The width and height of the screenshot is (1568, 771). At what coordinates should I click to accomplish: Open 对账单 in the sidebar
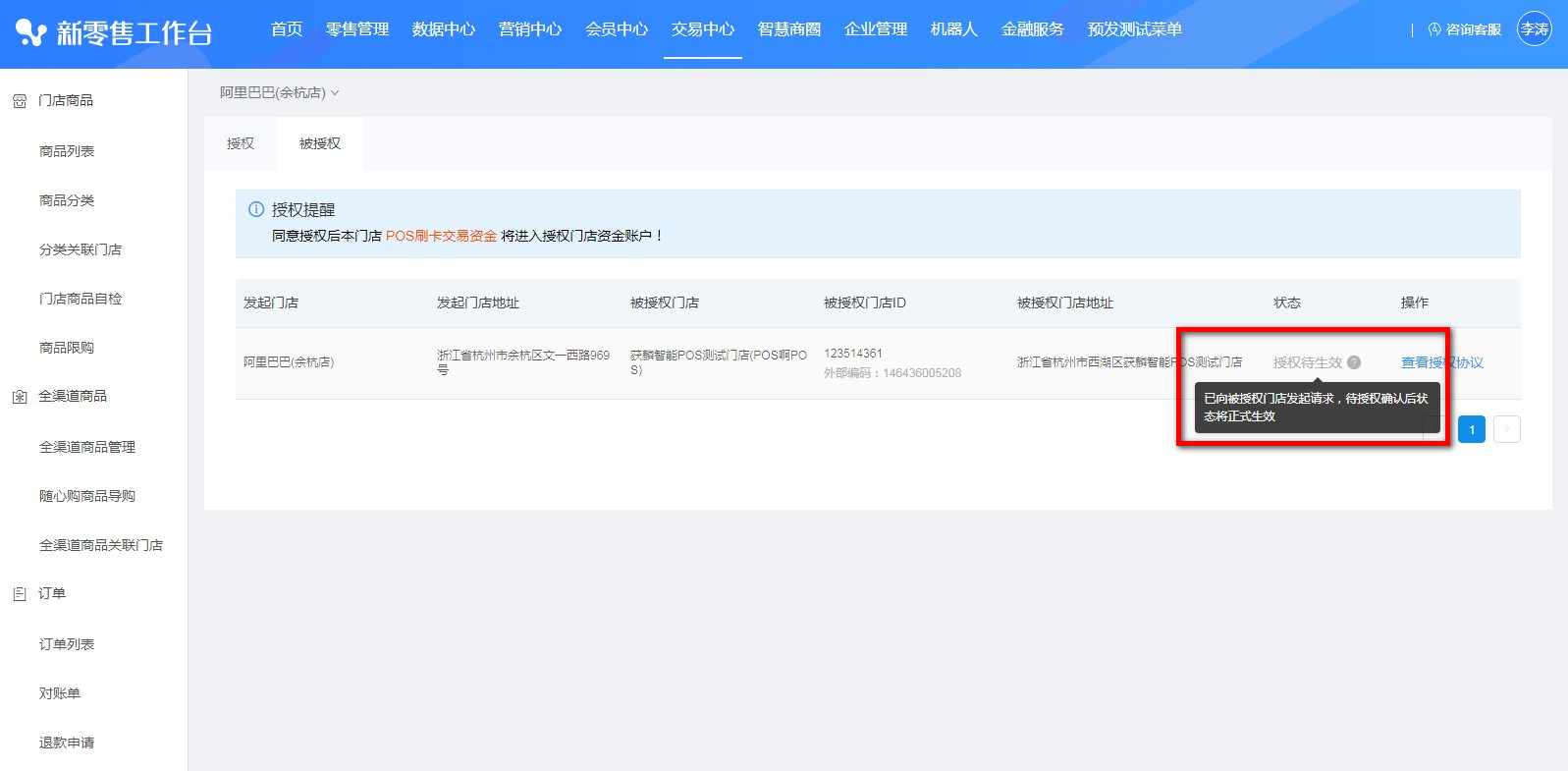[60, 693]
